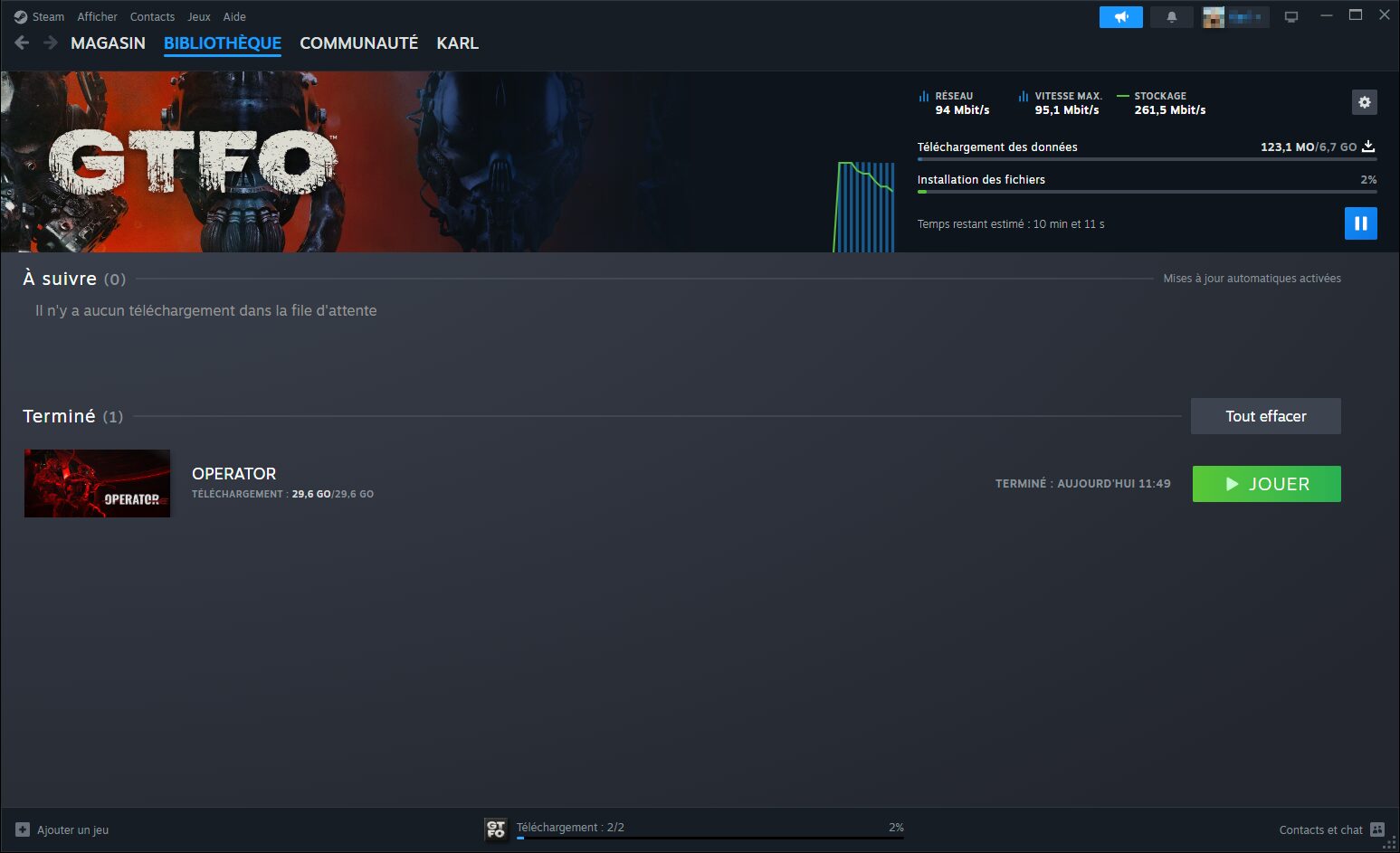This screenshot has width=1400, height=853.
Task: Click the bottom bar download progress bar
Action: pyautogui.click(x=710, y=838)
